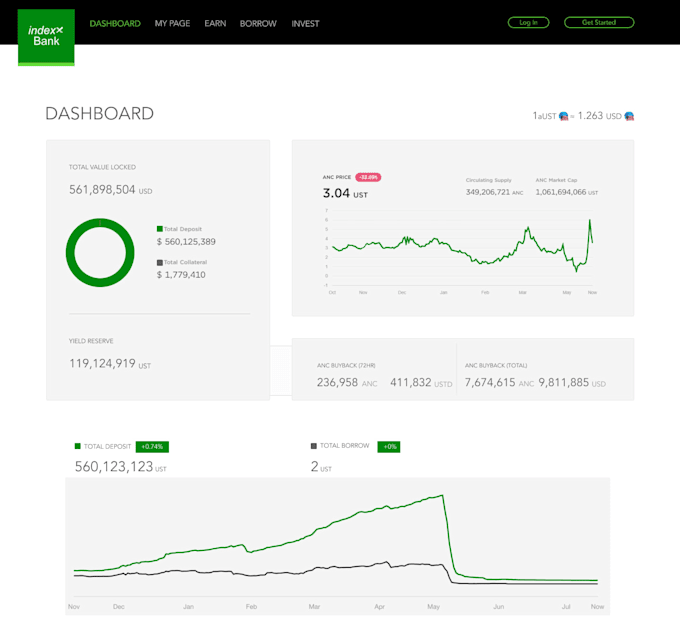Click the May label on deposit chart axis
Image resolution: width=680 pixels, height=630 pixels.
pyautogui.click(x=433, y=607)
